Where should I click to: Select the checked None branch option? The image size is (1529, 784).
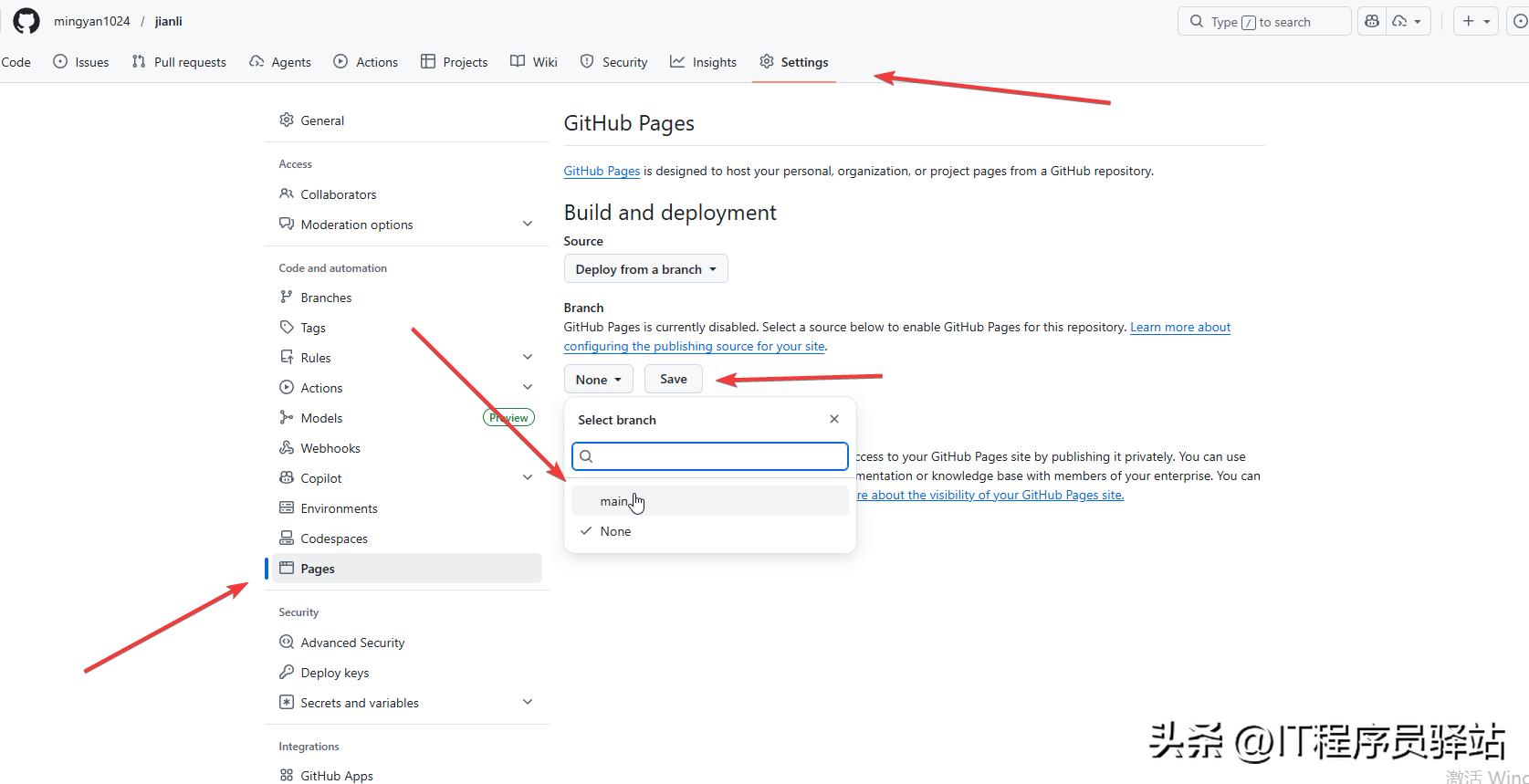[615, 531]
